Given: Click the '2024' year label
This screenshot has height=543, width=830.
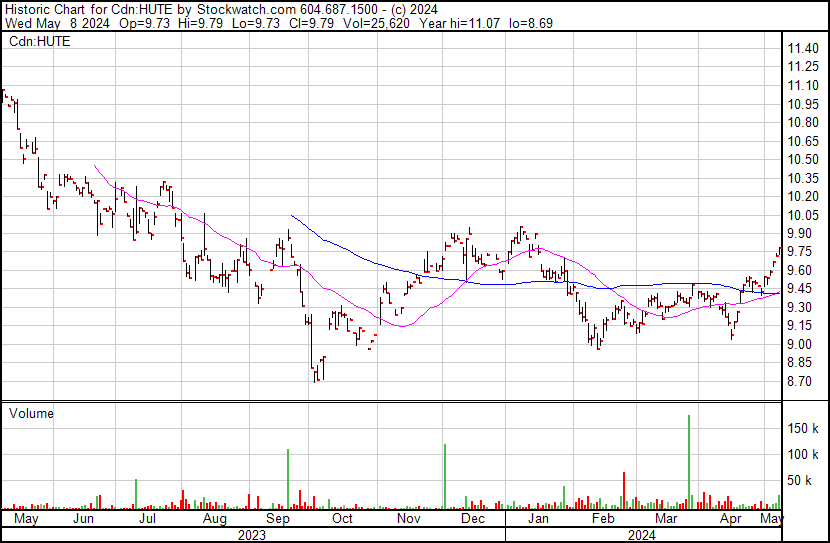Looking at the screenshot, I should pos(642,535).
